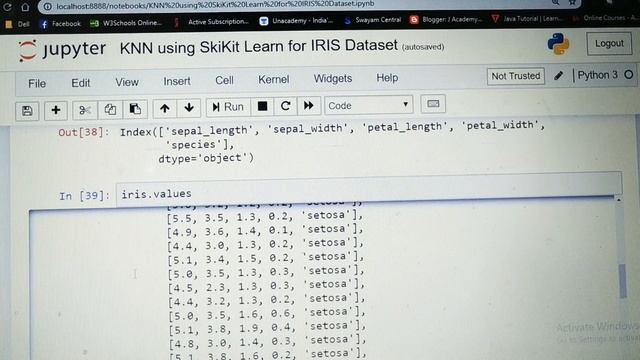Open the Active Subscription bookmark
Viewport: 640px width, 360px height.
(211, 22)
